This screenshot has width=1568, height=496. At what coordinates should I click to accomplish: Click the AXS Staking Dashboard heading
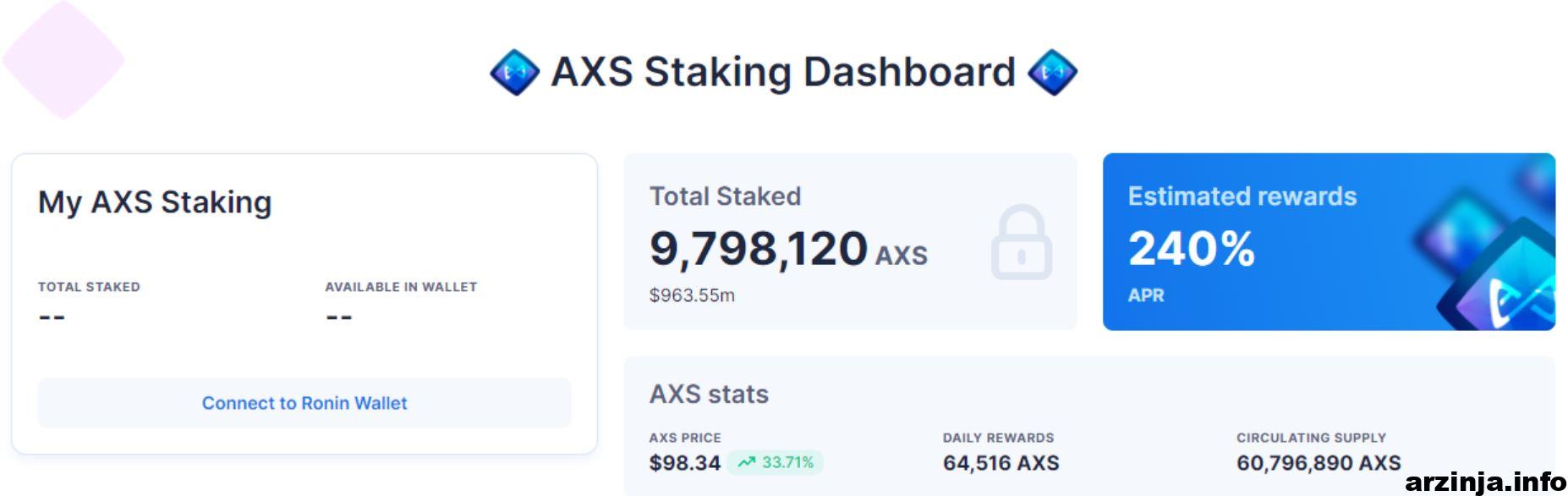[x=783, y=72]
